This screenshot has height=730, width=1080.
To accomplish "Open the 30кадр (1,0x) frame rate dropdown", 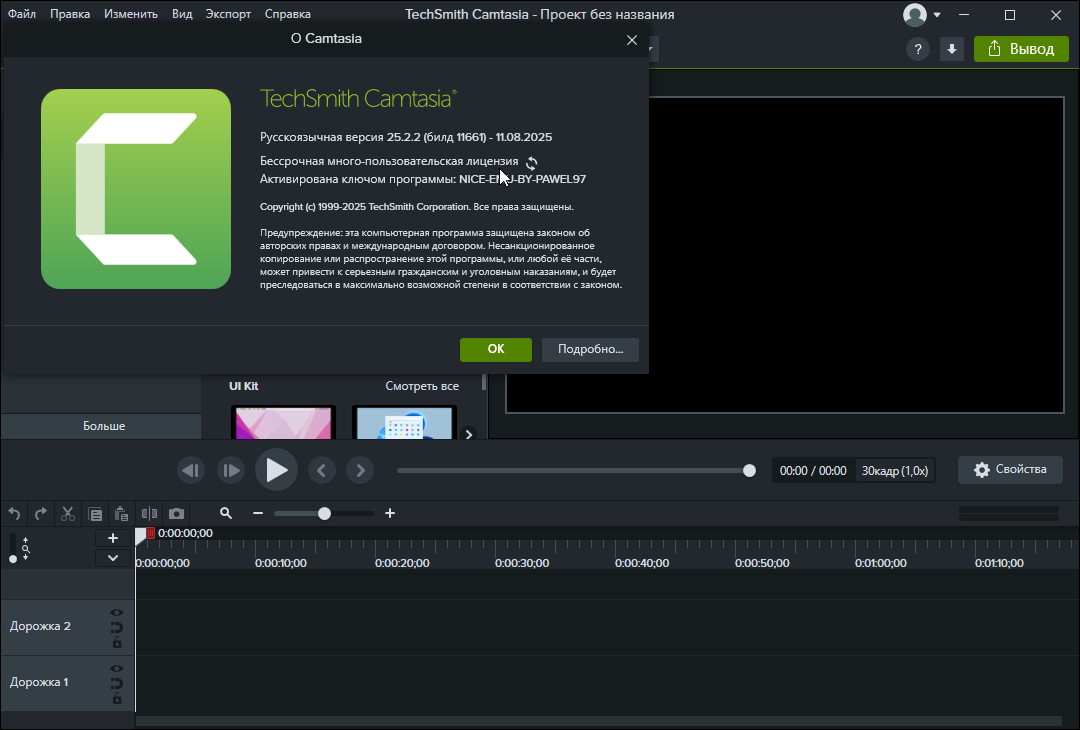I will (895, 470).
